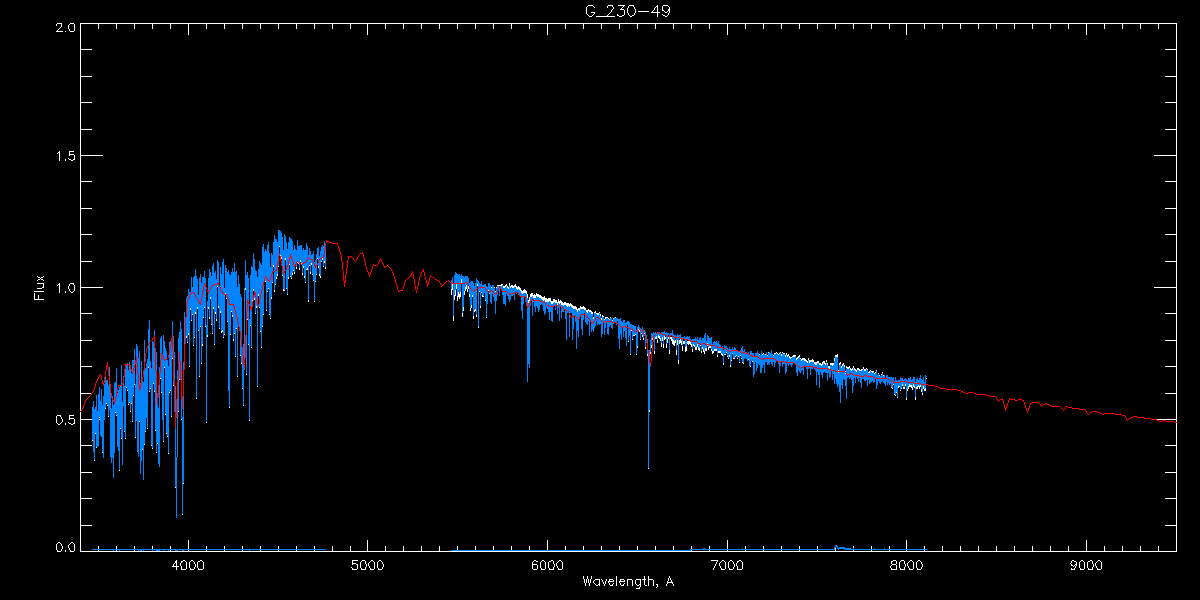Image resolution: width=1200 pixels, height=600 pixels.
Task: Click the 'Wavelength, A' x-axis label
Action: click(x=627, y=582)
